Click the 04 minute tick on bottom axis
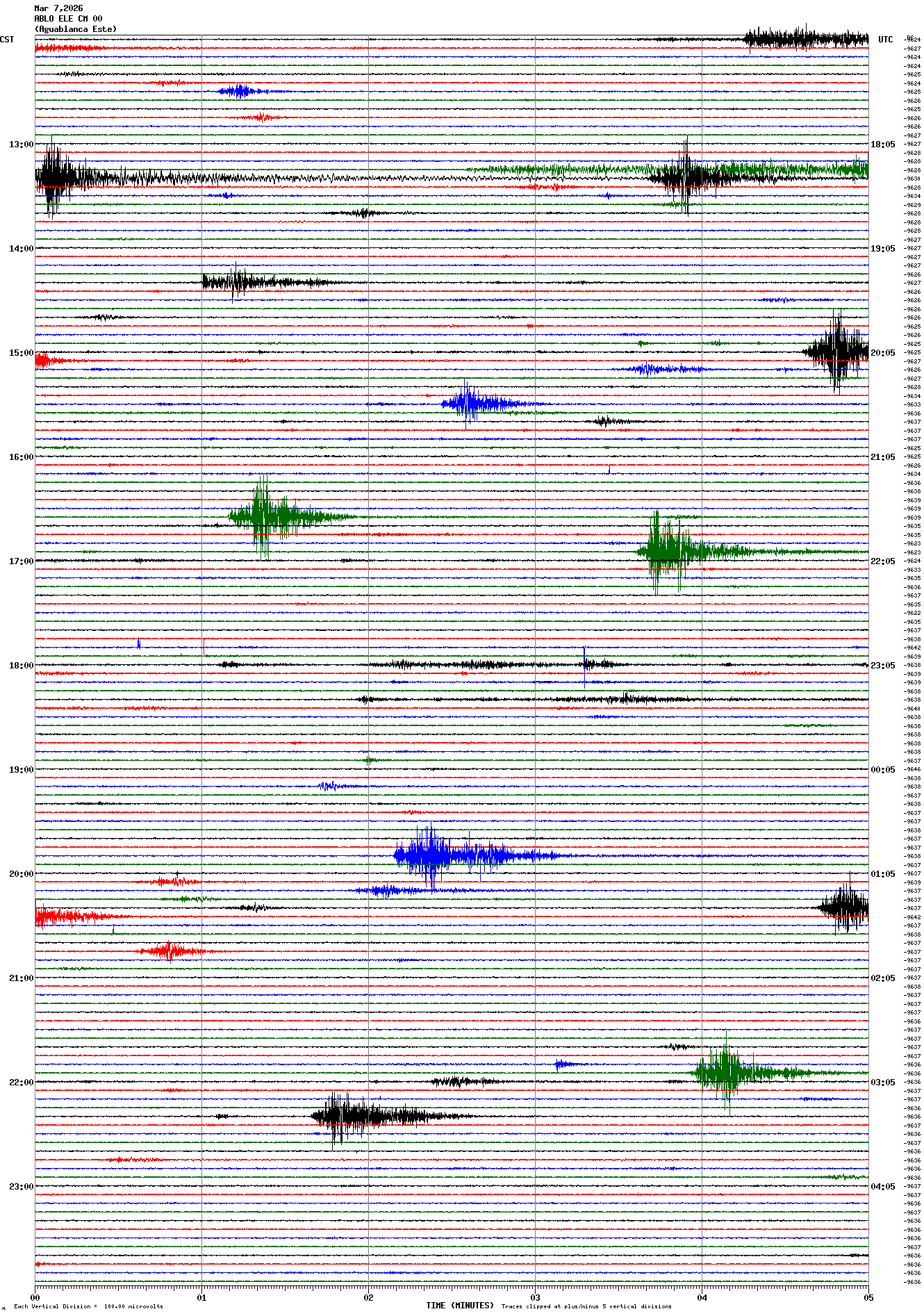 click(702, 1297)
